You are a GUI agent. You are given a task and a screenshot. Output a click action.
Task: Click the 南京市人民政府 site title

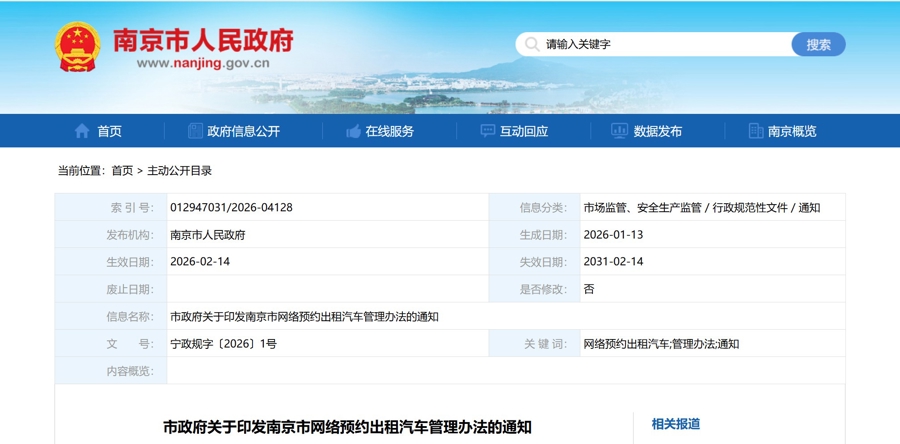click(x=203, y=40)
